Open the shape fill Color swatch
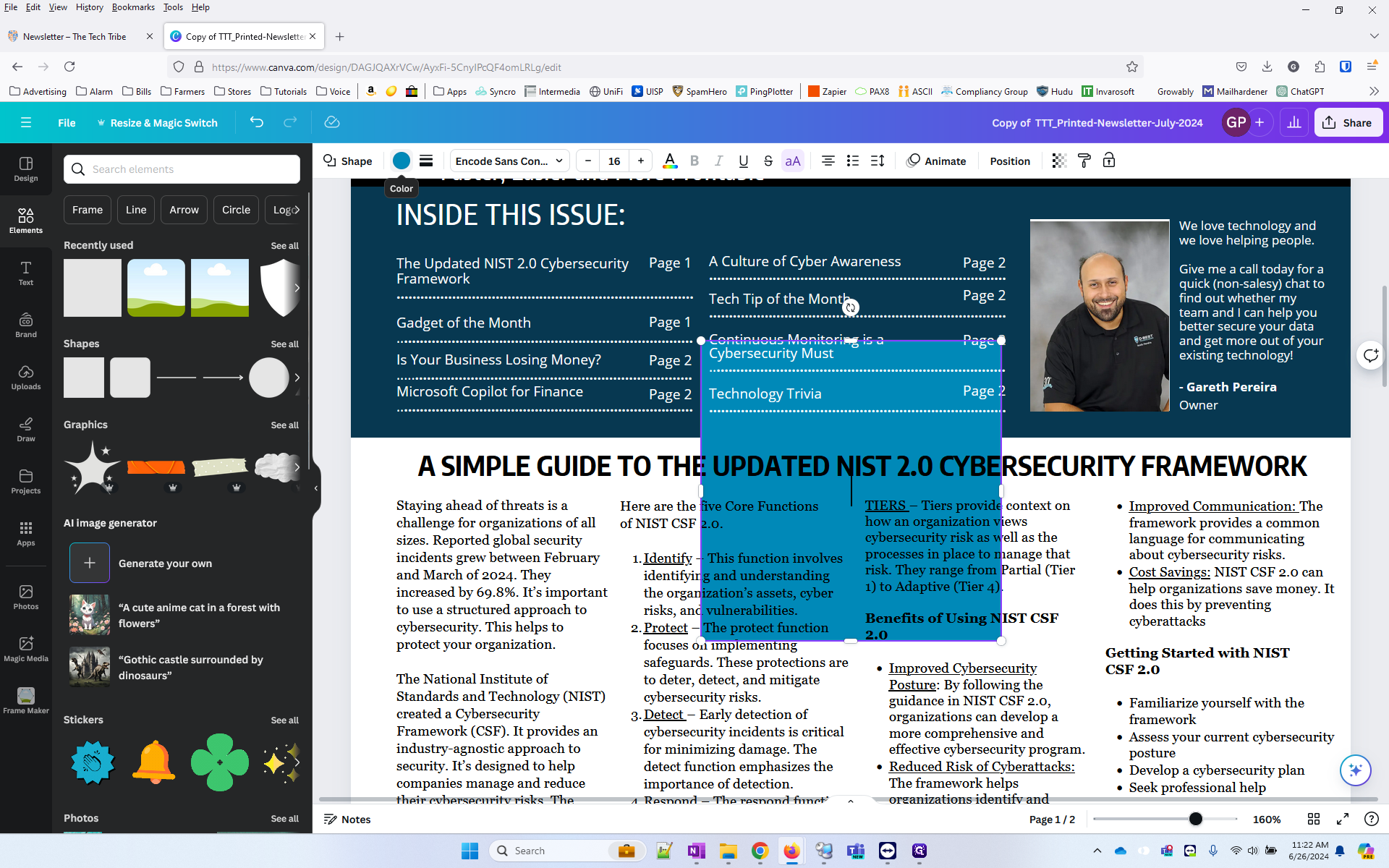1389x868 pixels. click(402, 161)
